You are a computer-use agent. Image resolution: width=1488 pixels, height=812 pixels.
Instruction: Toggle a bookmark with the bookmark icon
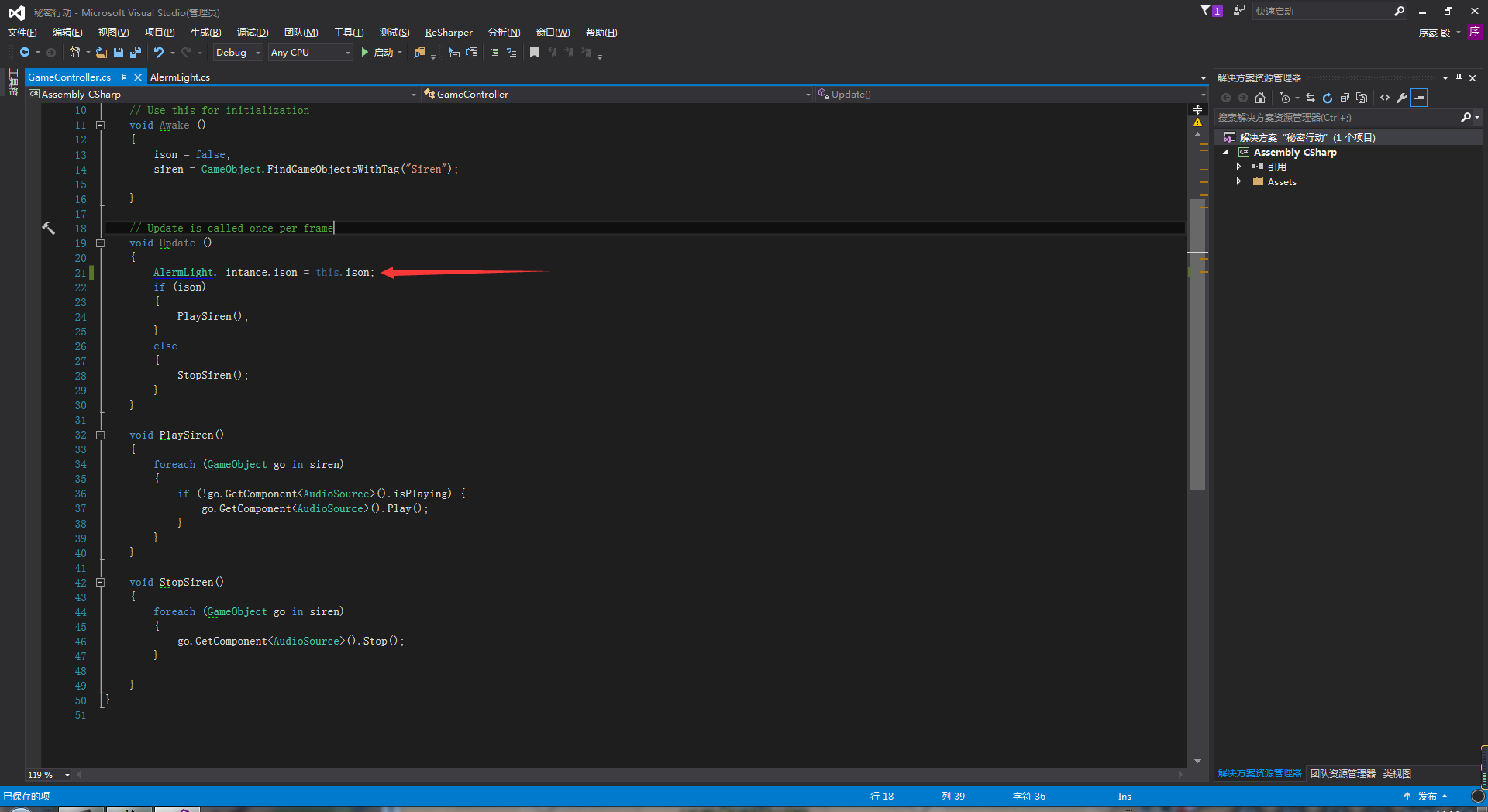coord(534,53)
